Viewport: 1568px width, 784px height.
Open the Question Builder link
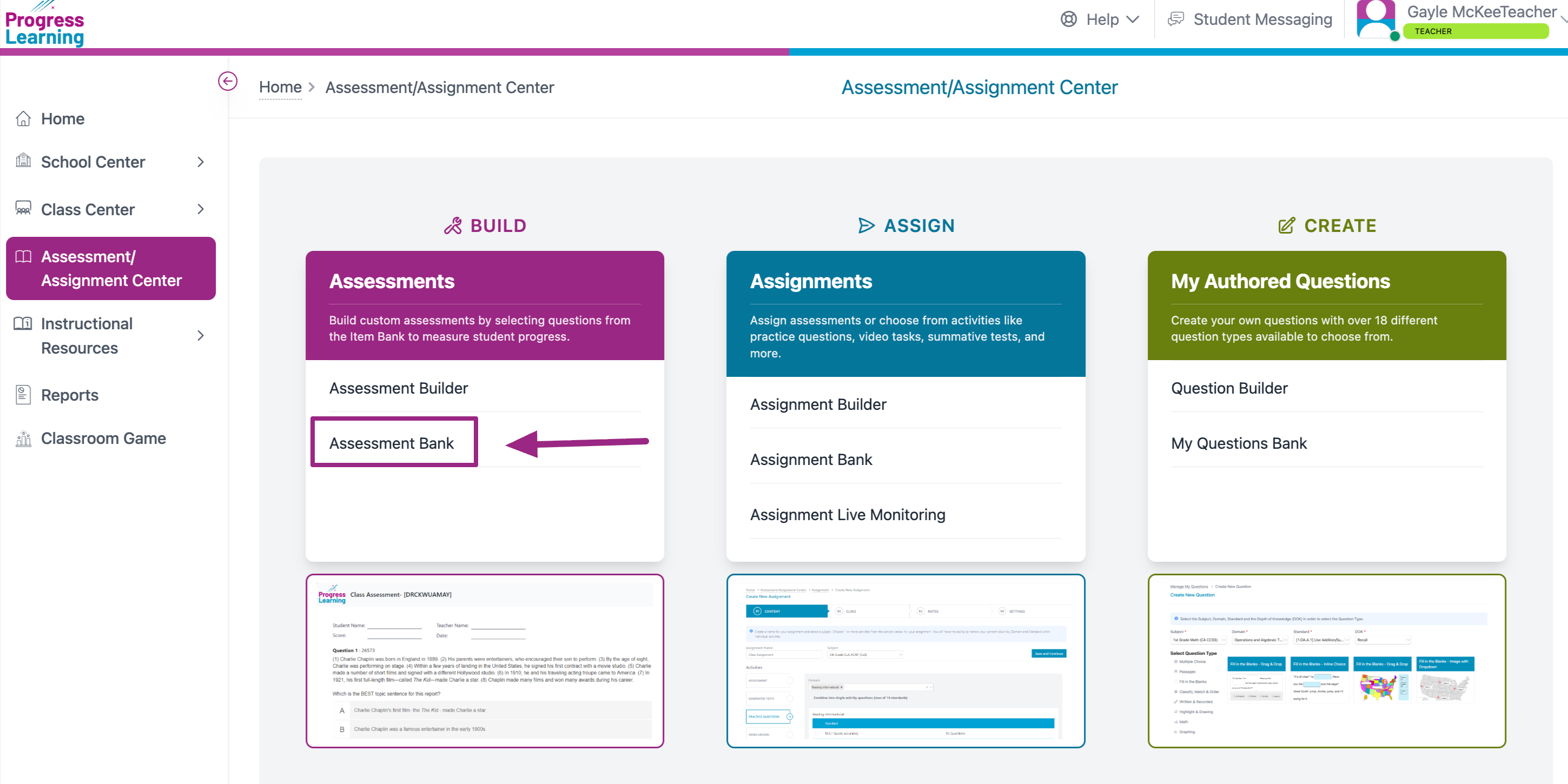[x=1229, y=388]
